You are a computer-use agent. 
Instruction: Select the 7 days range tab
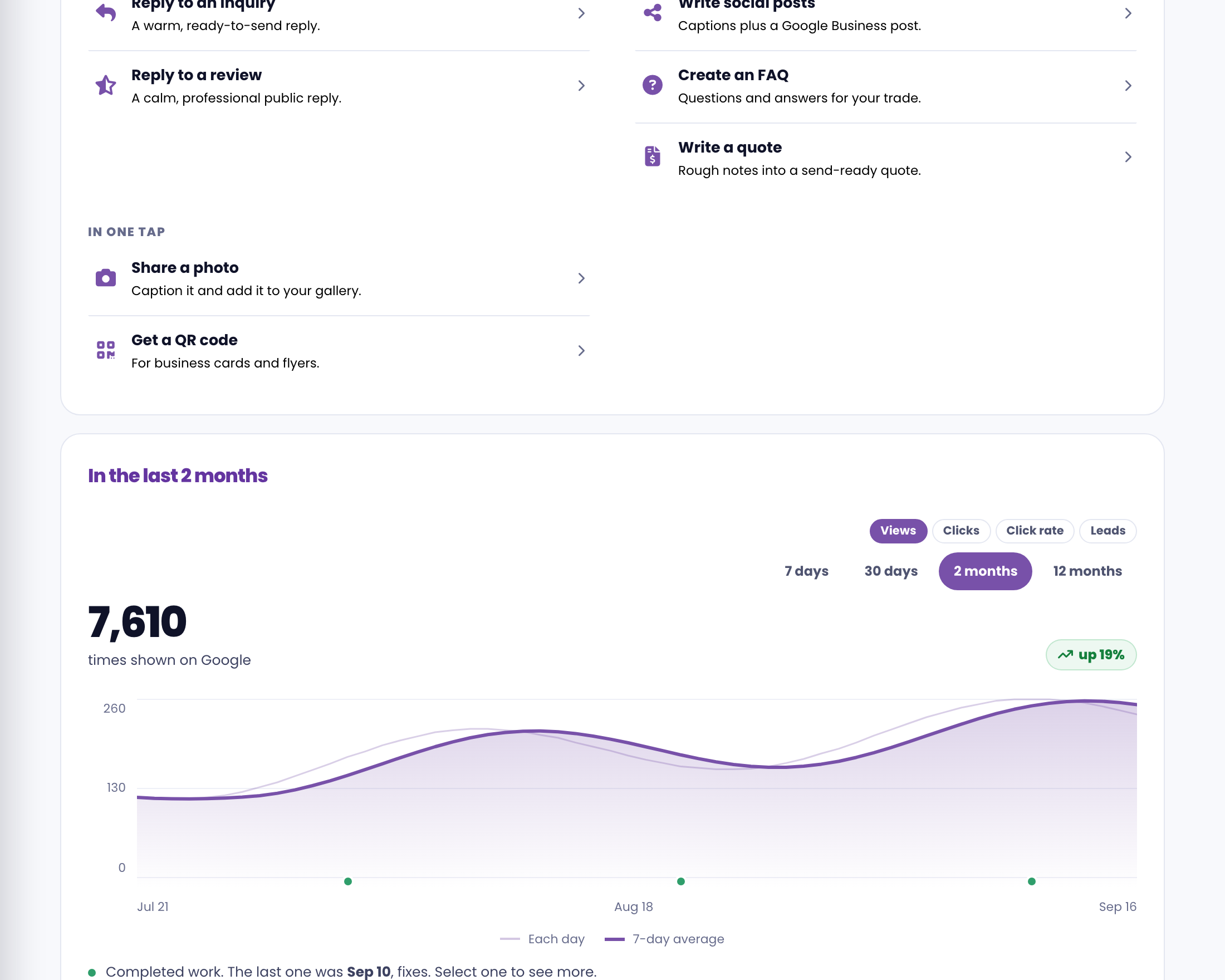(x=806, y=571)
